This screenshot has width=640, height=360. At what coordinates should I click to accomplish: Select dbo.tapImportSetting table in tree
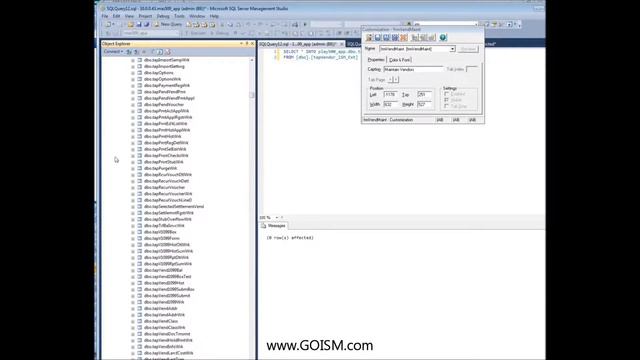[164, 66]
